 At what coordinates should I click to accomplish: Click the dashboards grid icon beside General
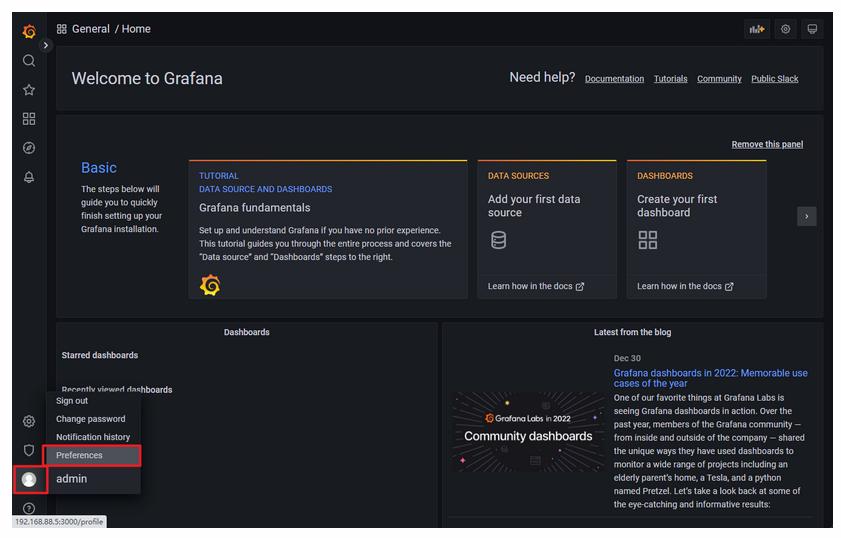(62, 29)
